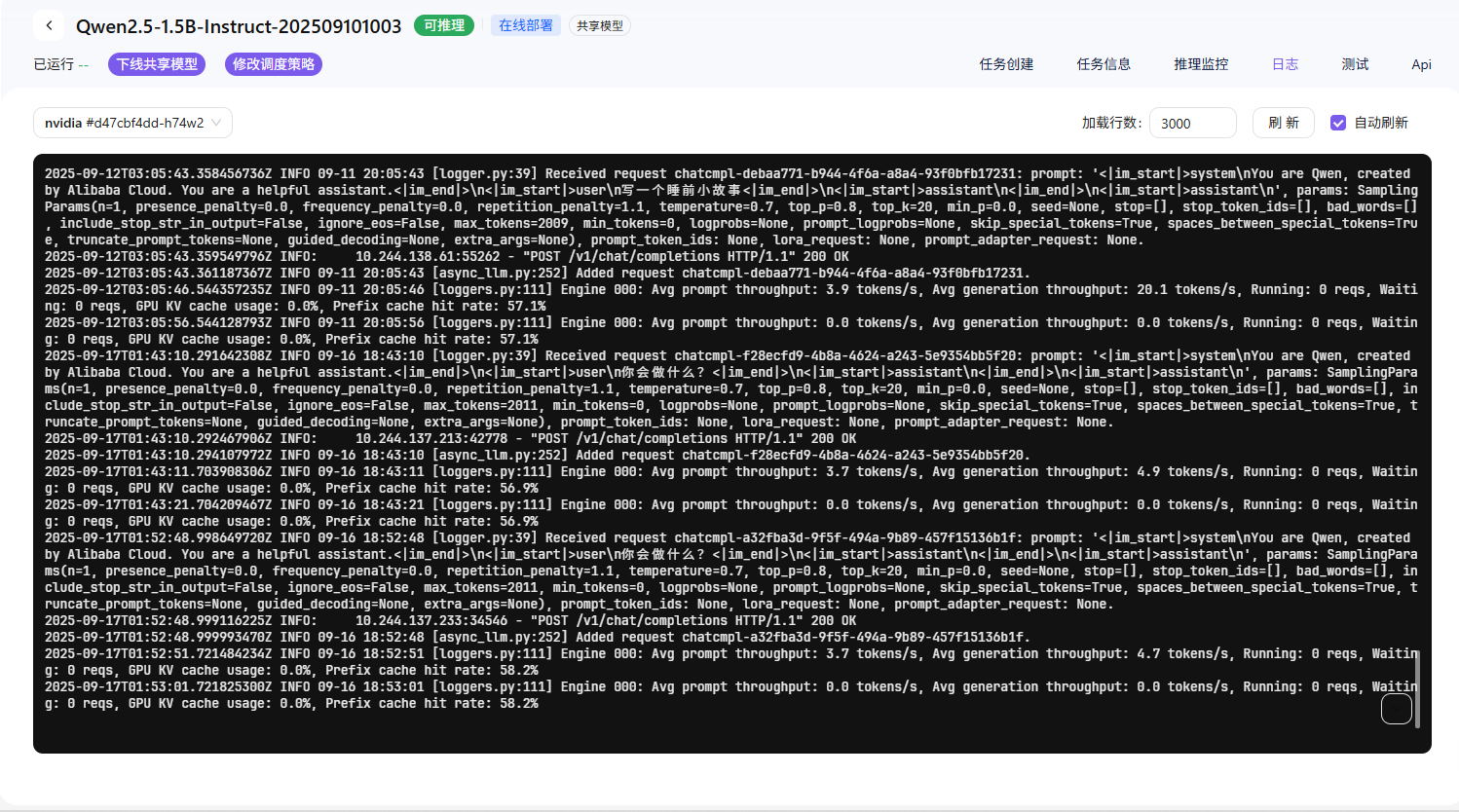Click the blue 在线部署 tag

click(525, 25)
